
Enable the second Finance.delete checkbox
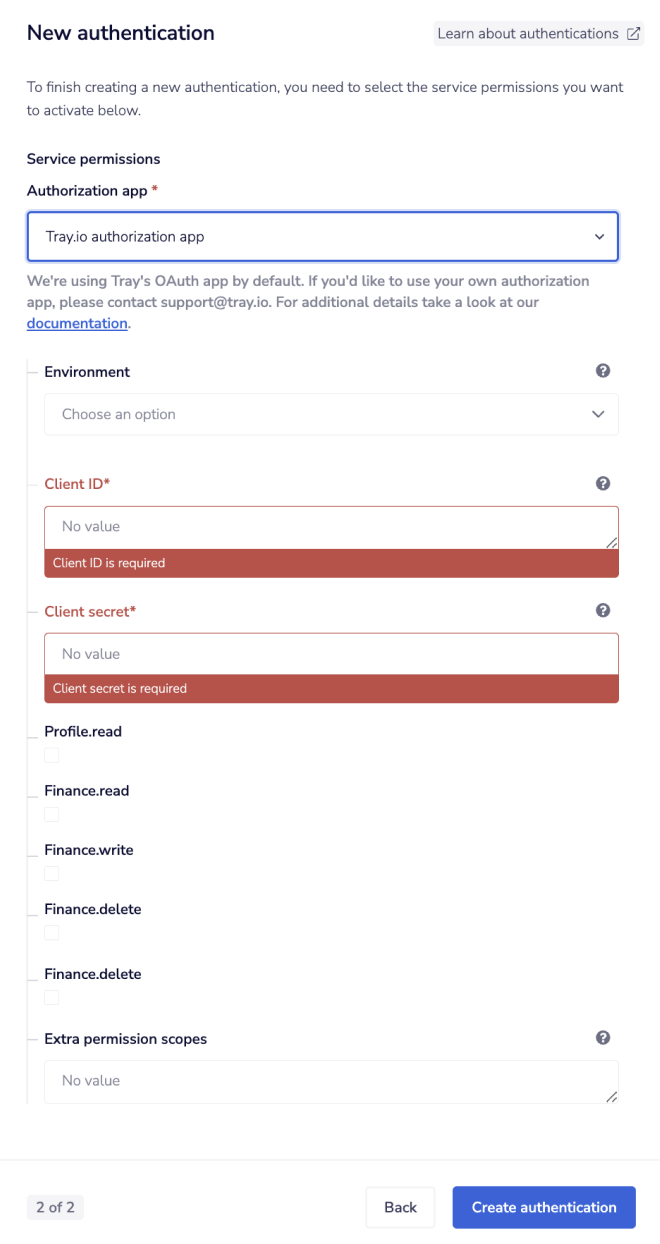pos(51,997)
